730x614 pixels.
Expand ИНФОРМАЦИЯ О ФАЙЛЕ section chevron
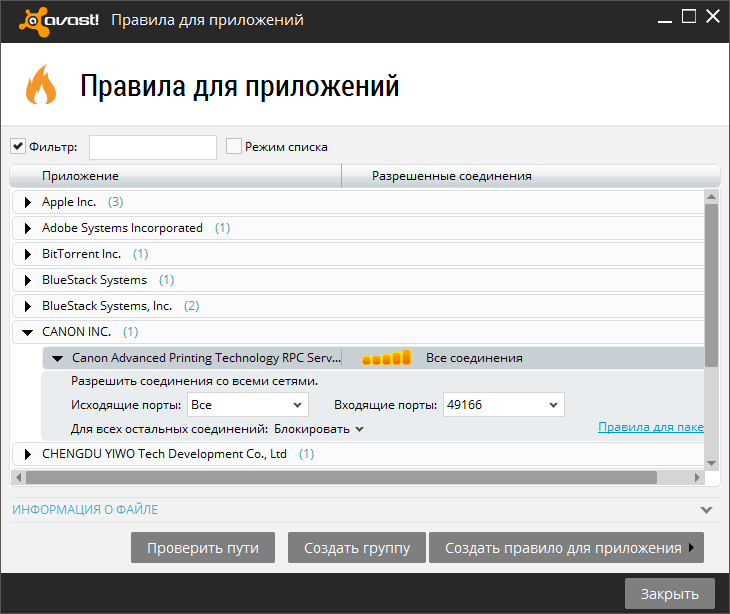pyautogui.click(x=706, y=510)
